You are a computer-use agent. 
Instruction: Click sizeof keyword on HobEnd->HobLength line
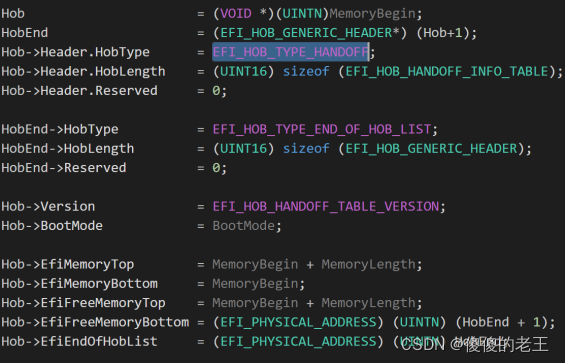coord(306,149)
